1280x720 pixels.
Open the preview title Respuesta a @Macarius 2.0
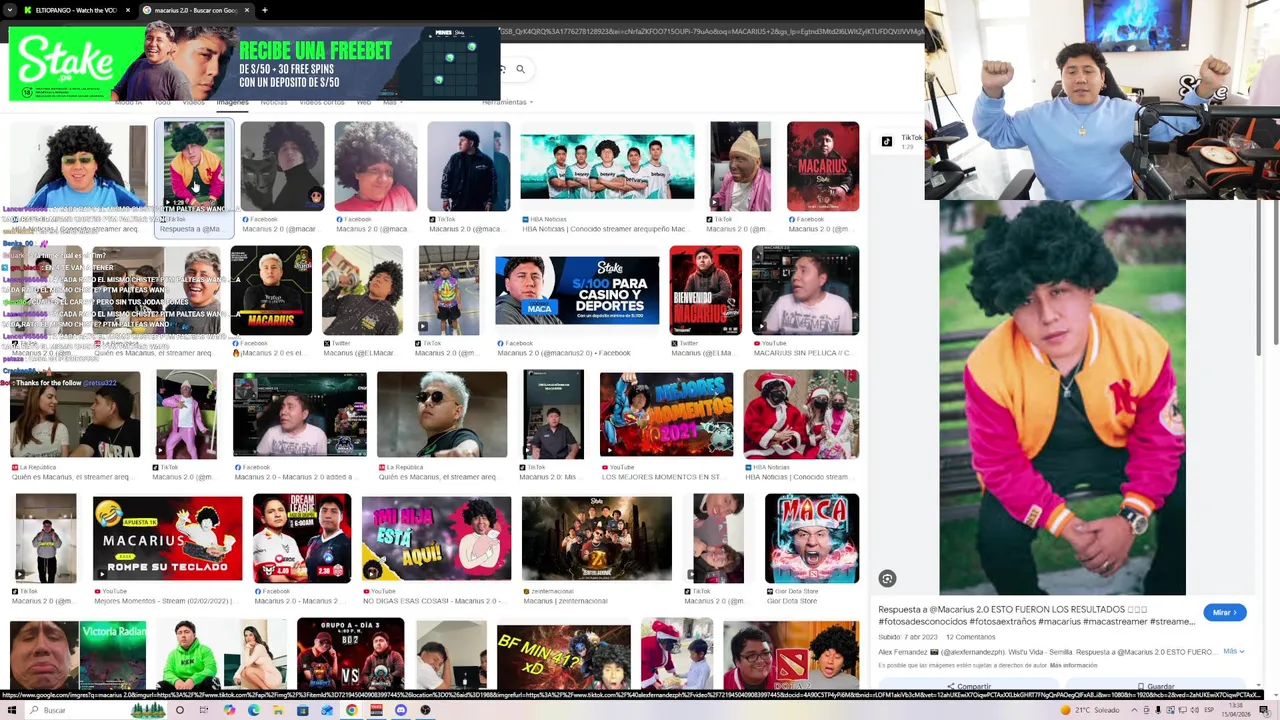point(1037,615)
